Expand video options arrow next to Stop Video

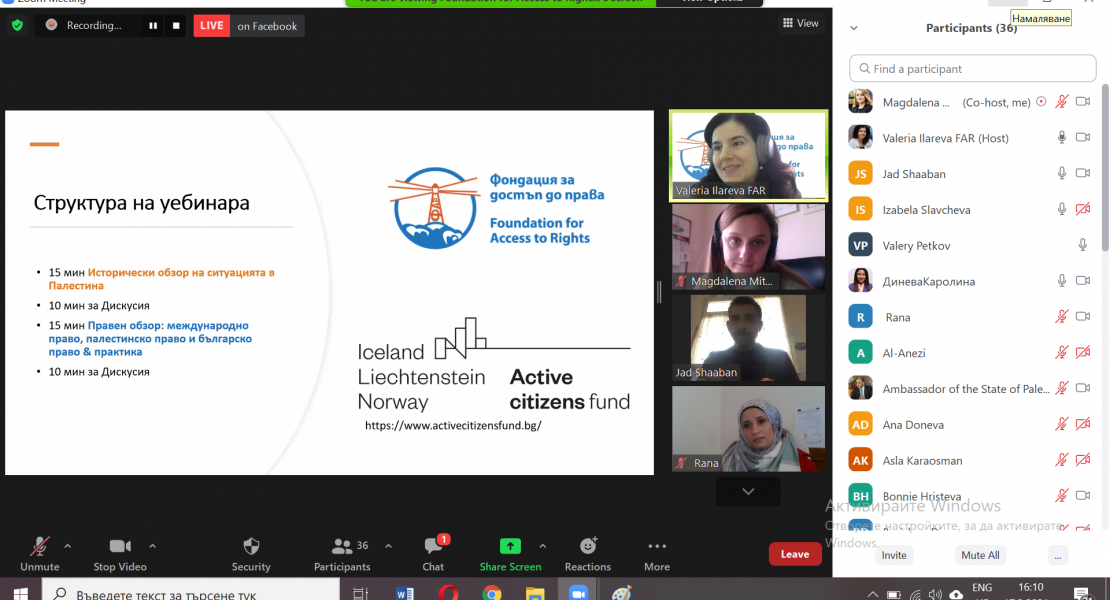tap(152, 546)
